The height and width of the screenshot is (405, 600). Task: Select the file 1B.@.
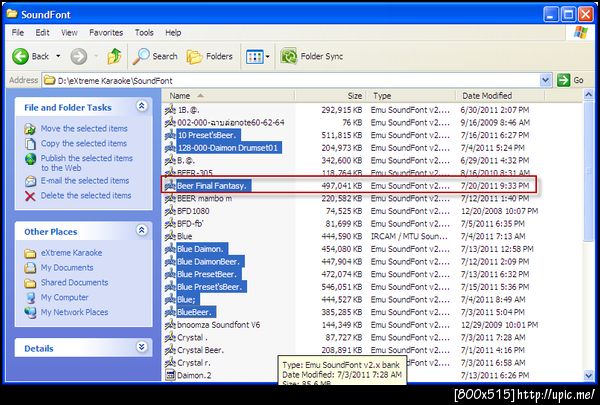(188, 110)
